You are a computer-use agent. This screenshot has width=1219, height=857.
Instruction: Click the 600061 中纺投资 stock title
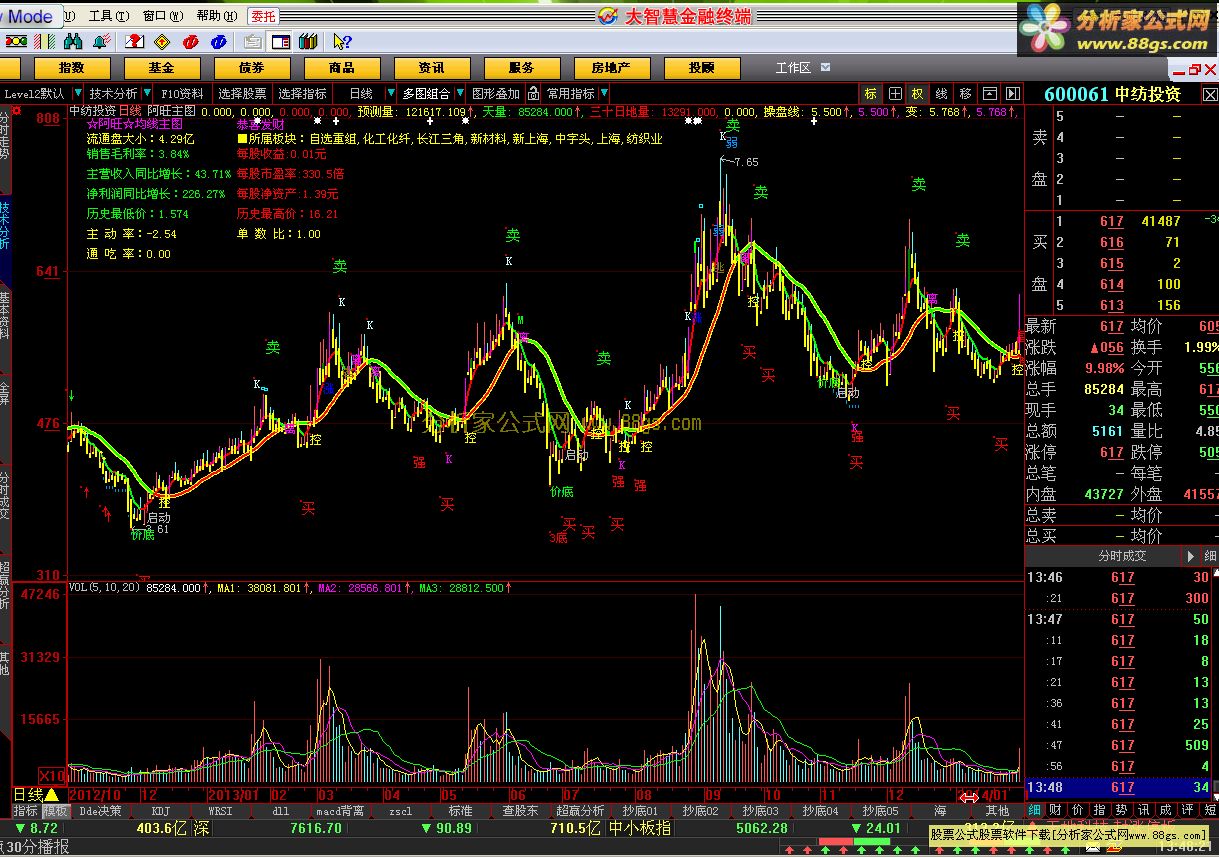point(1112,93)
